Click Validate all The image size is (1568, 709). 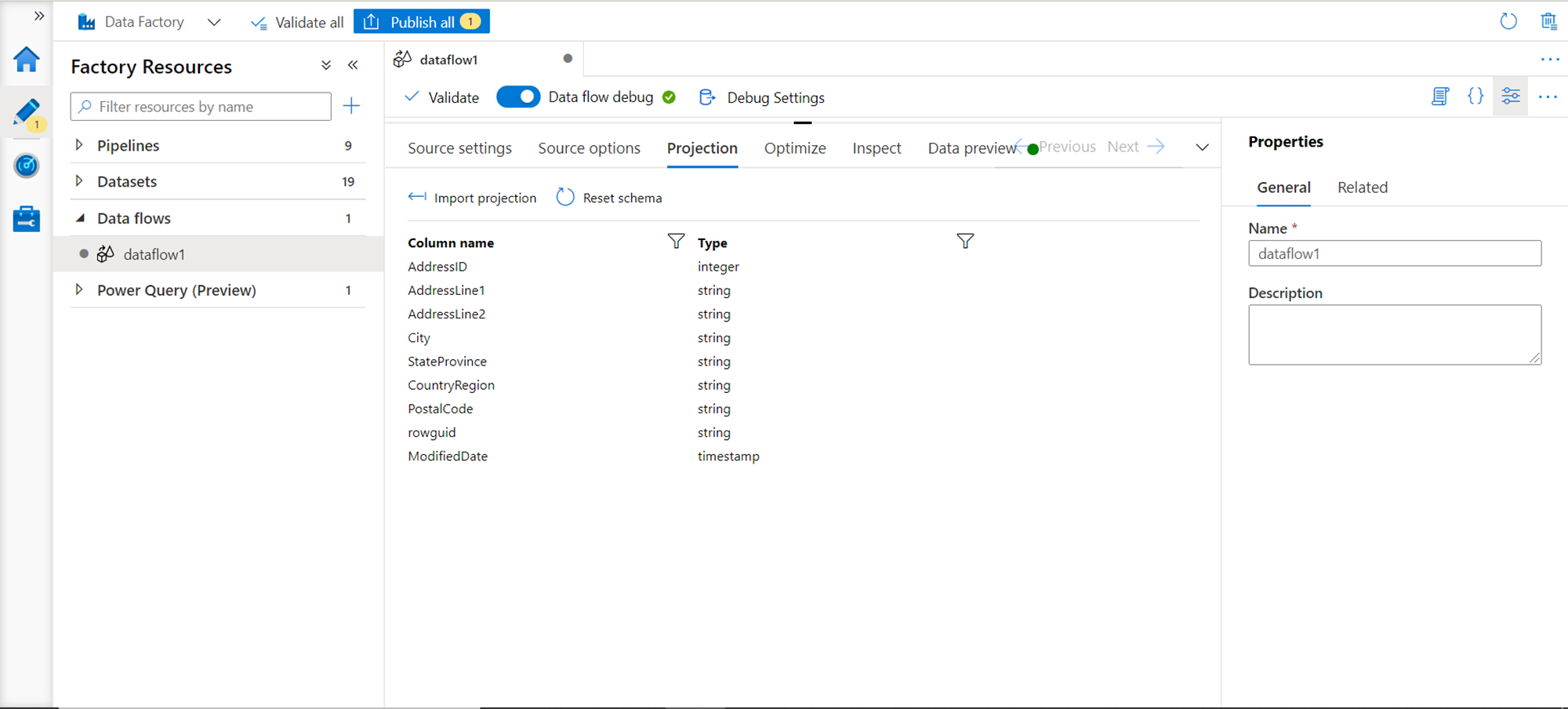[x=297, y=23]
